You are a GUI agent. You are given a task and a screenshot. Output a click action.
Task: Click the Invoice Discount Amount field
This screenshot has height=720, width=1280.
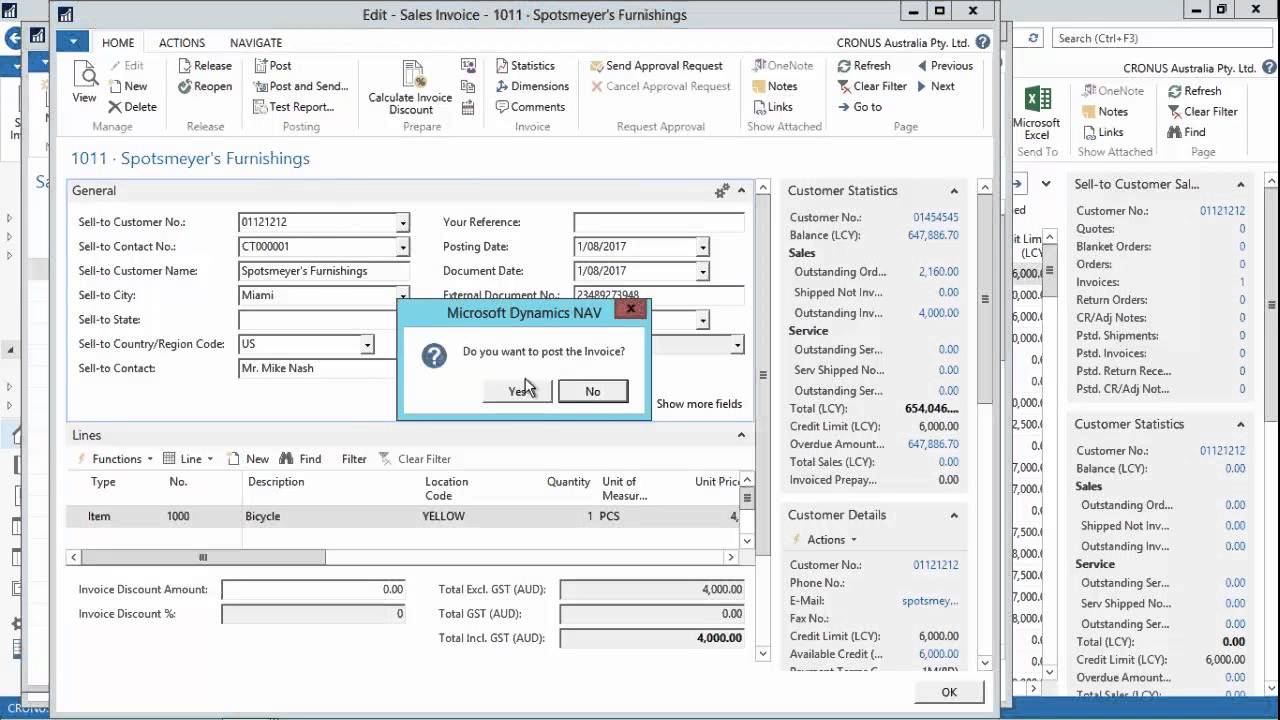[314, 590]
